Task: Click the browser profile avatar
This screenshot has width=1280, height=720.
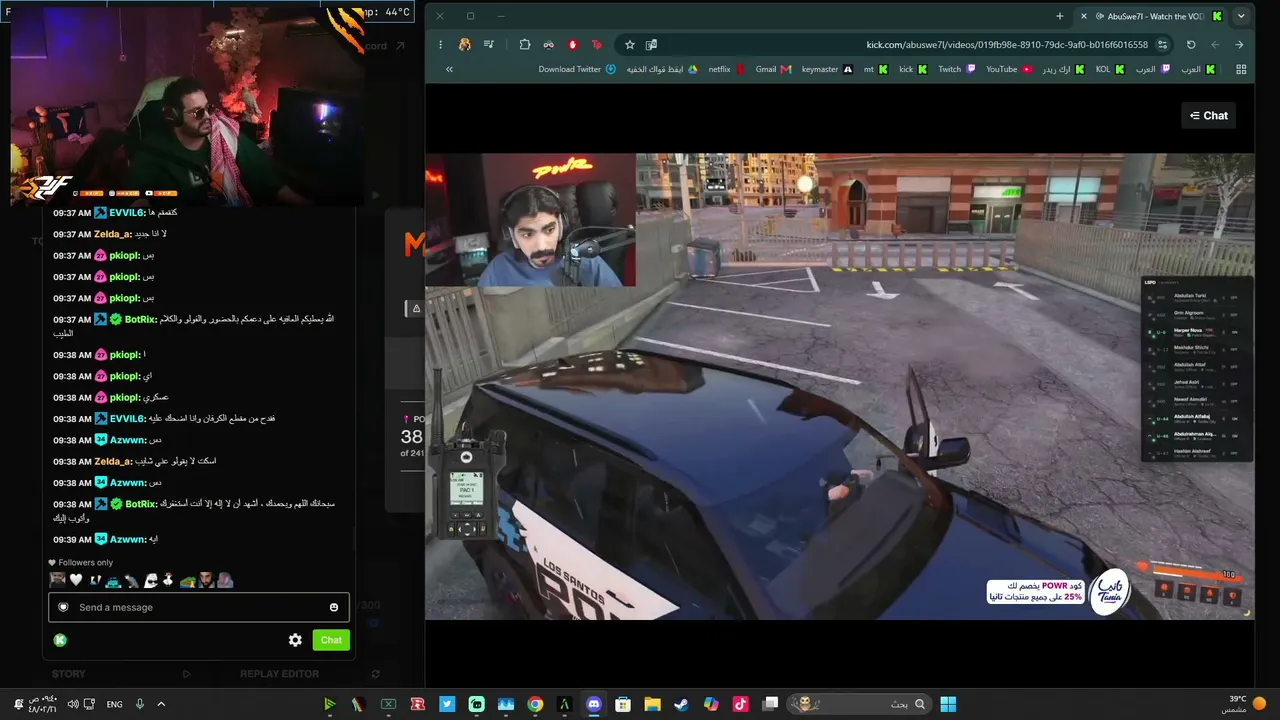Action: click(x=465, y=44)
